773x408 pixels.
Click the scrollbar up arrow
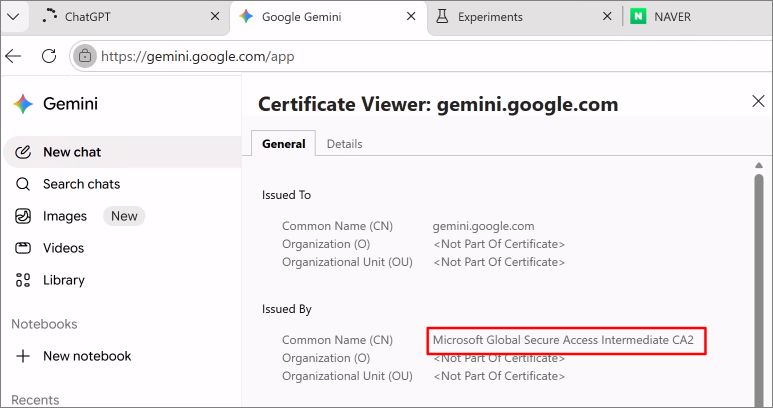[759, 166]
